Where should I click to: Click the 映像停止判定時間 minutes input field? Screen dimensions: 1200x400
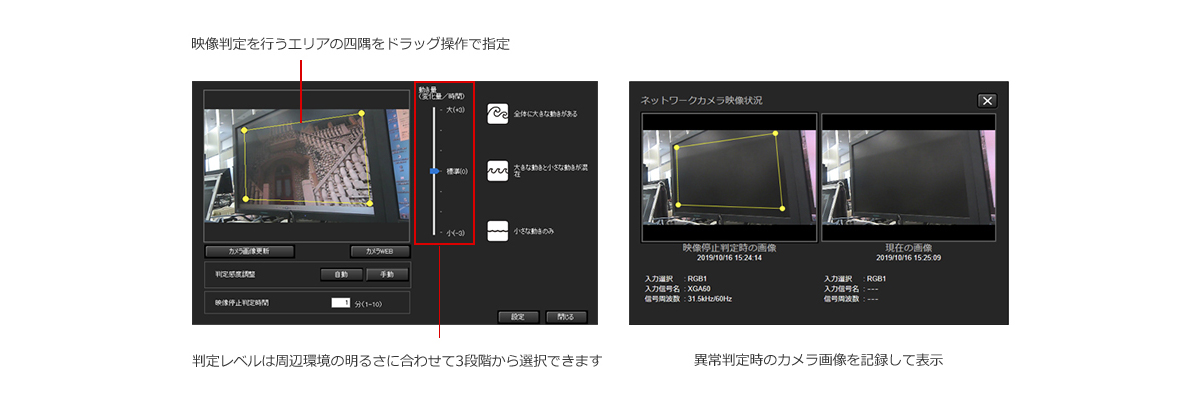[x=340, y=302]
